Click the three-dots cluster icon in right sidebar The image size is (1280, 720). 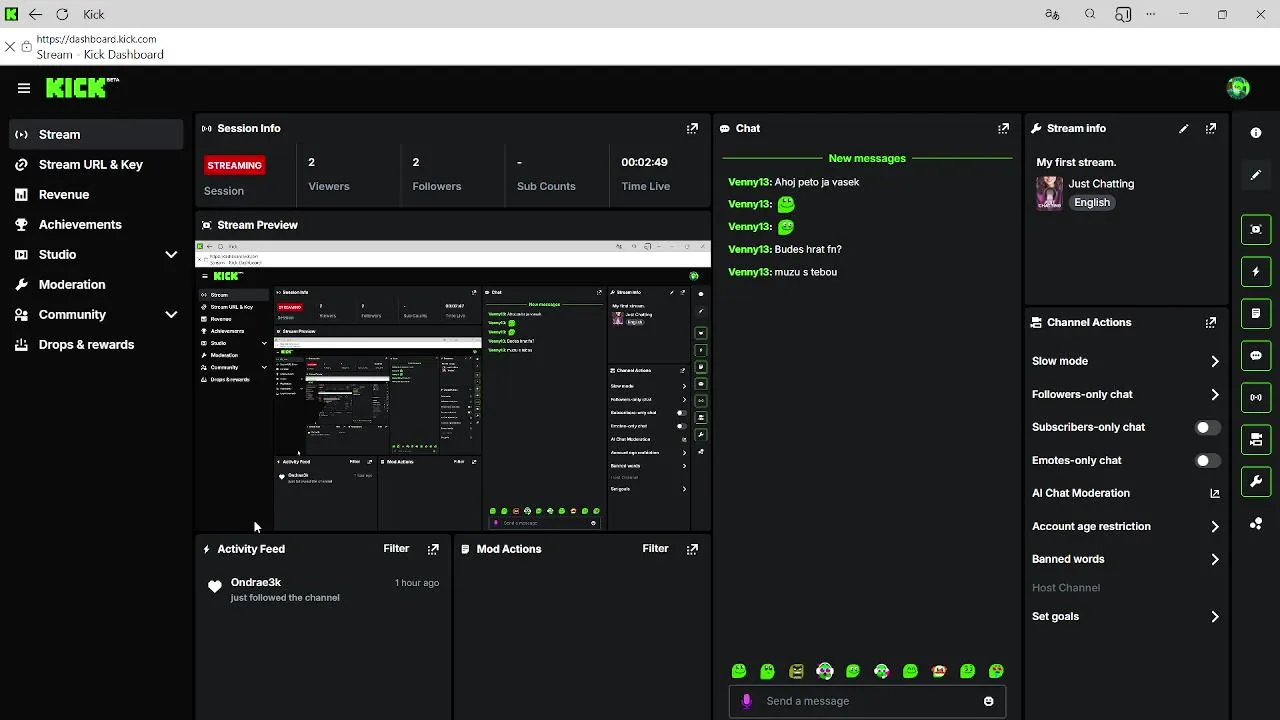tap(1256, 523)
